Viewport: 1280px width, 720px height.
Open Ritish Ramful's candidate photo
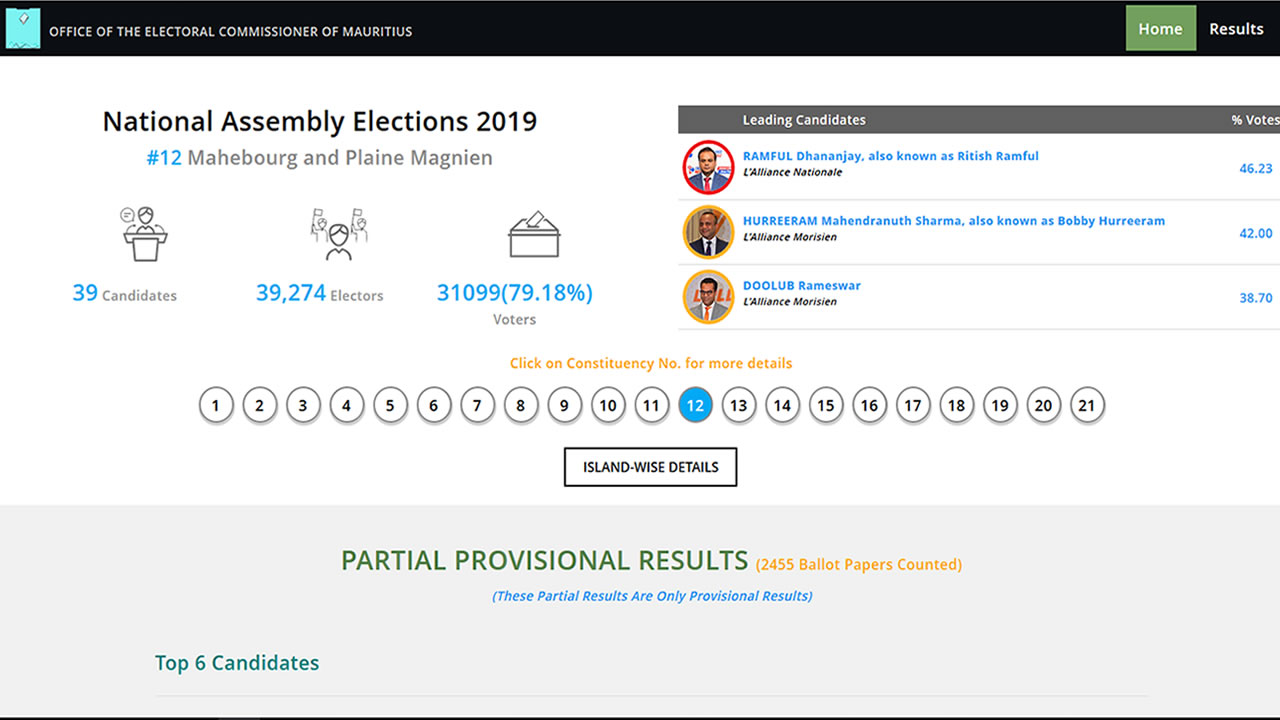[x=708, y=166]
